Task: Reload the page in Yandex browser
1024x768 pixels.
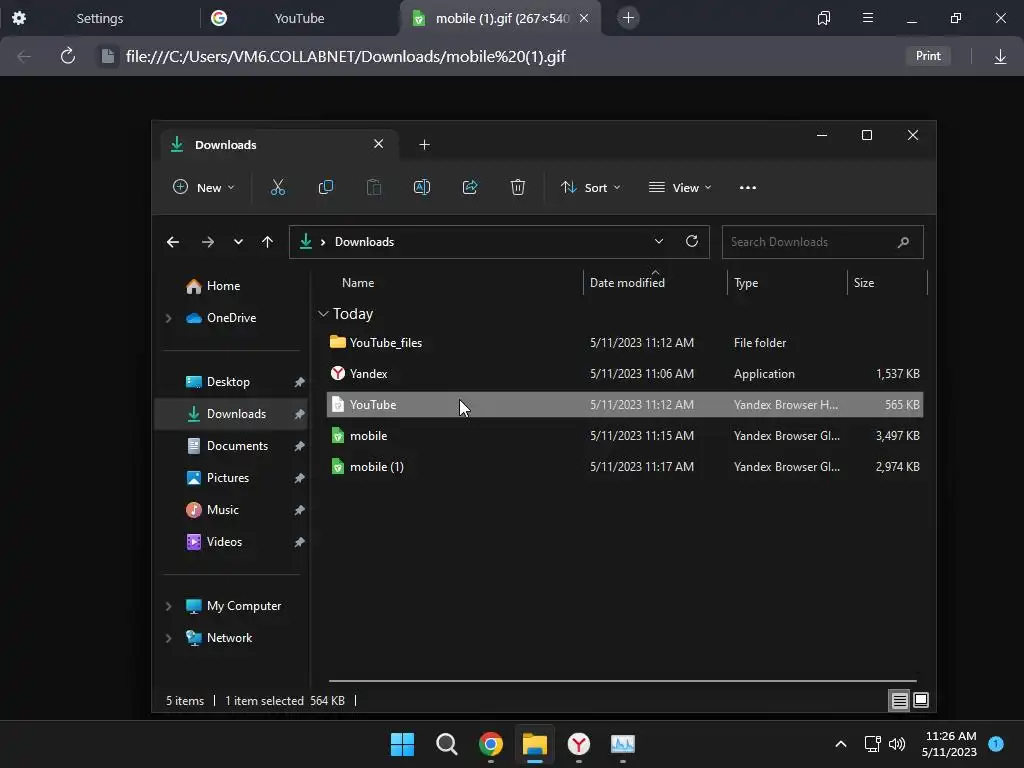Action: (x=67, y=56)
